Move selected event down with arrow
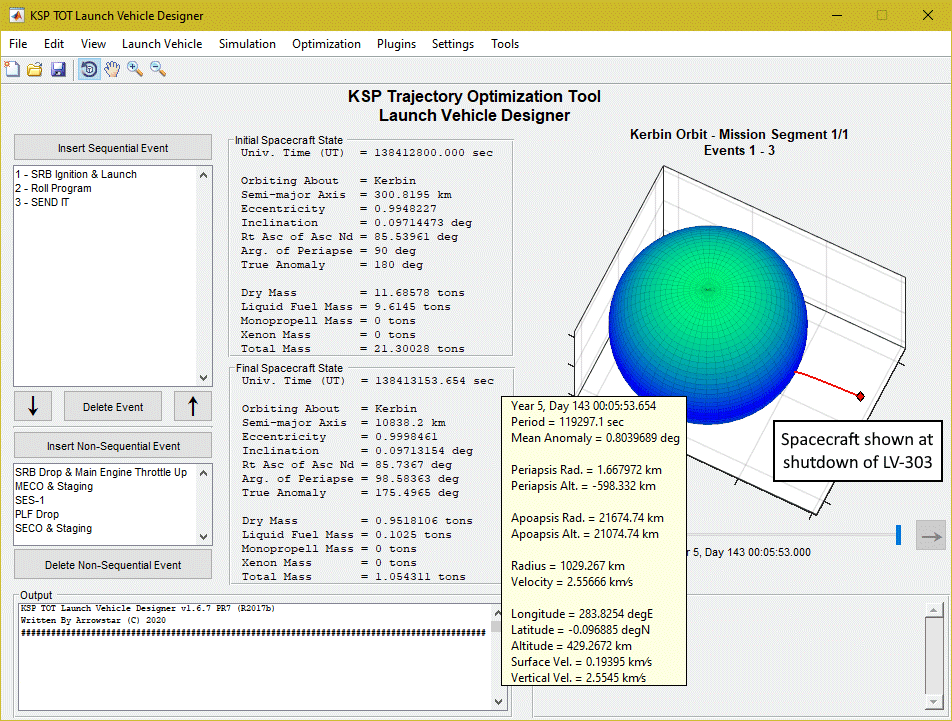Screen dimensions: 952x721 pos(33,406)
